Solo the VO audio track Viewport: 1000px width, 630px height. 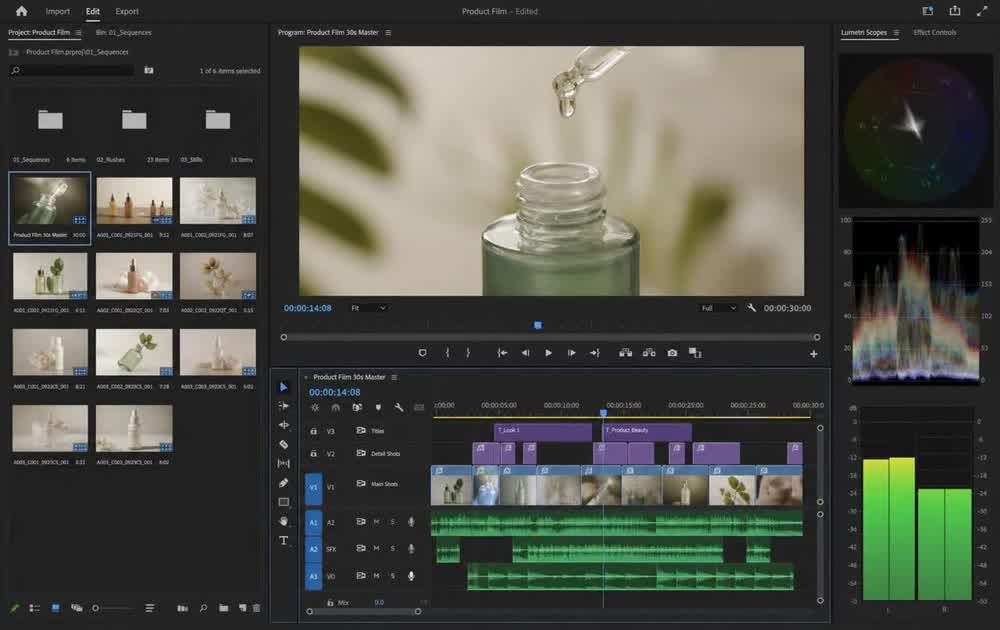(393, 576)
